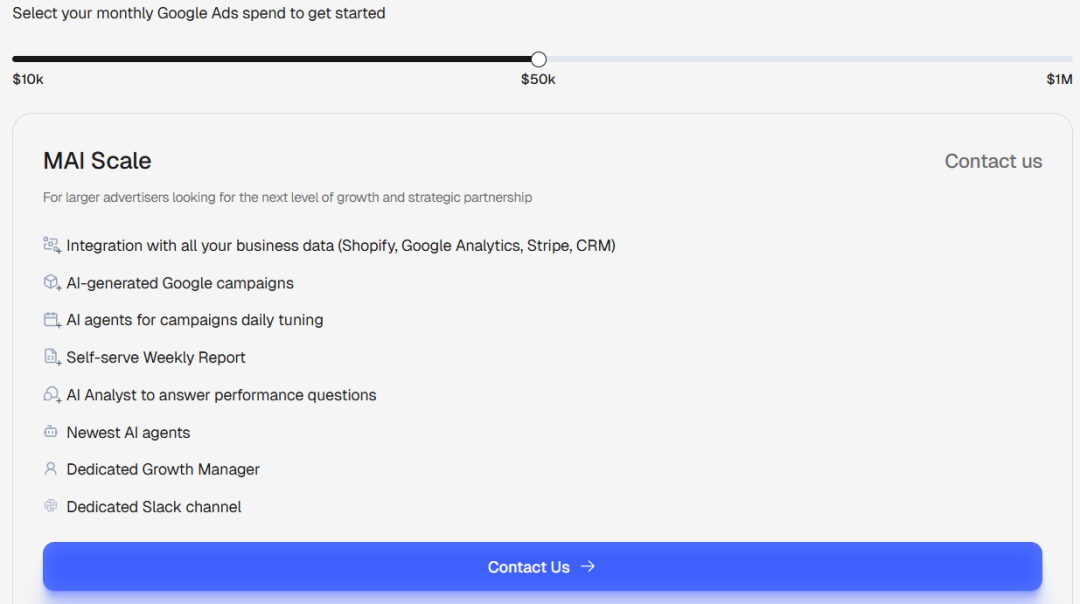Click the Newest AI agents robot icon
Image resolution: width=1080 pixels, height=604 pixels.
click(50, 432)
